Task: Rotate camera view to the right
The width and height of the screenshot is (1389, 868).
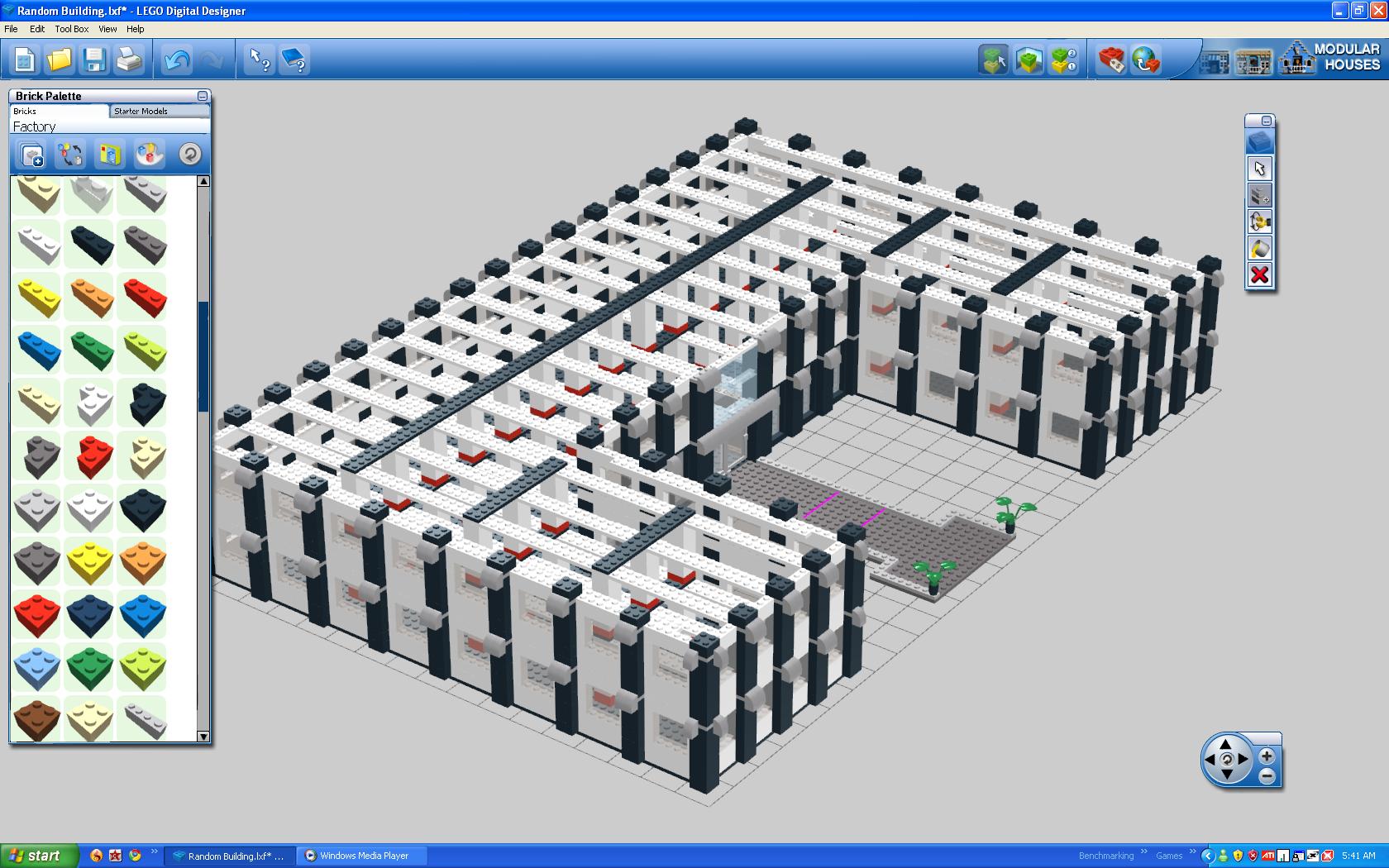Action: pos(1243,759)
